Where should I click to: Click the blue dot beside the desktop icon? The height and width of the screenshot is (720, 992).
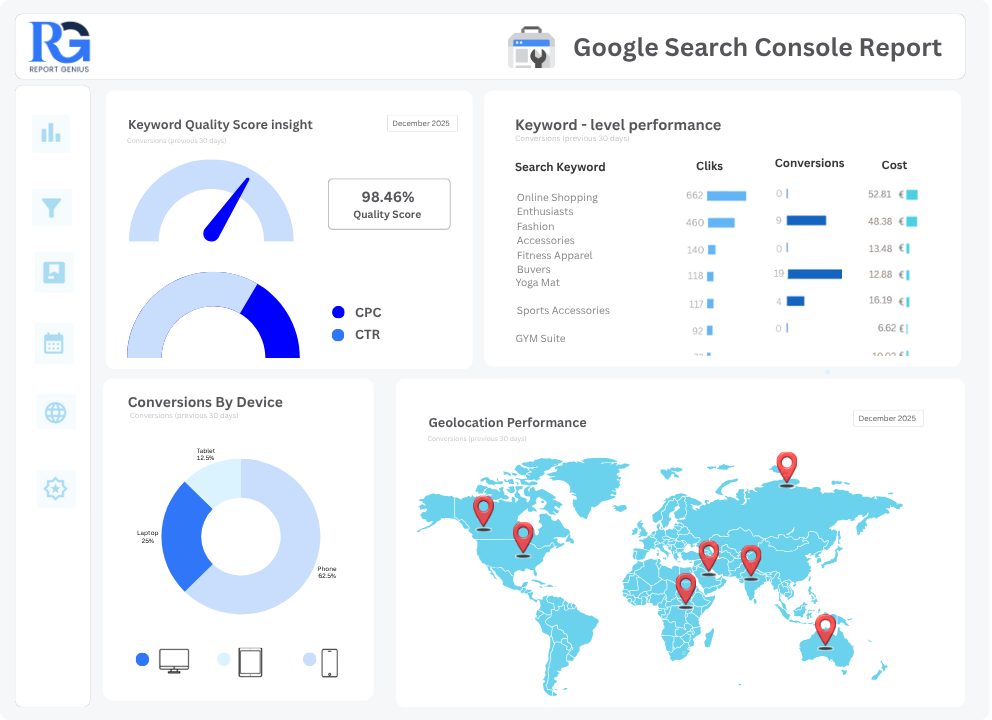coord(142,659)
